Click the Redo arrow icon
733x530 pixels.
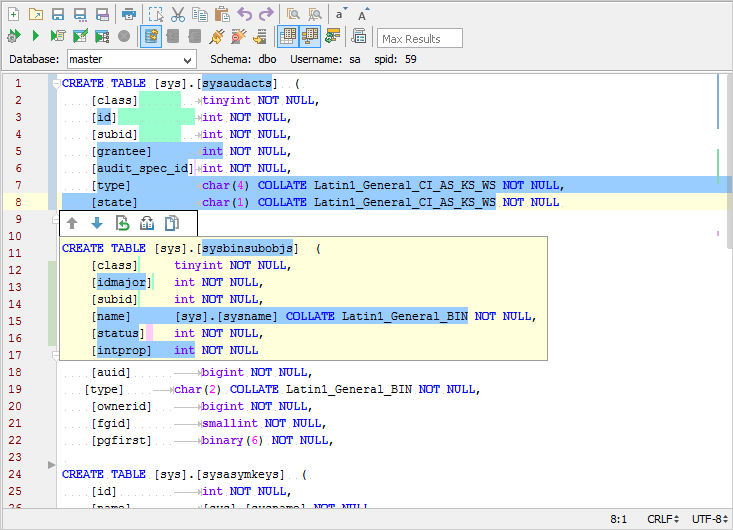tap(265, 14)
